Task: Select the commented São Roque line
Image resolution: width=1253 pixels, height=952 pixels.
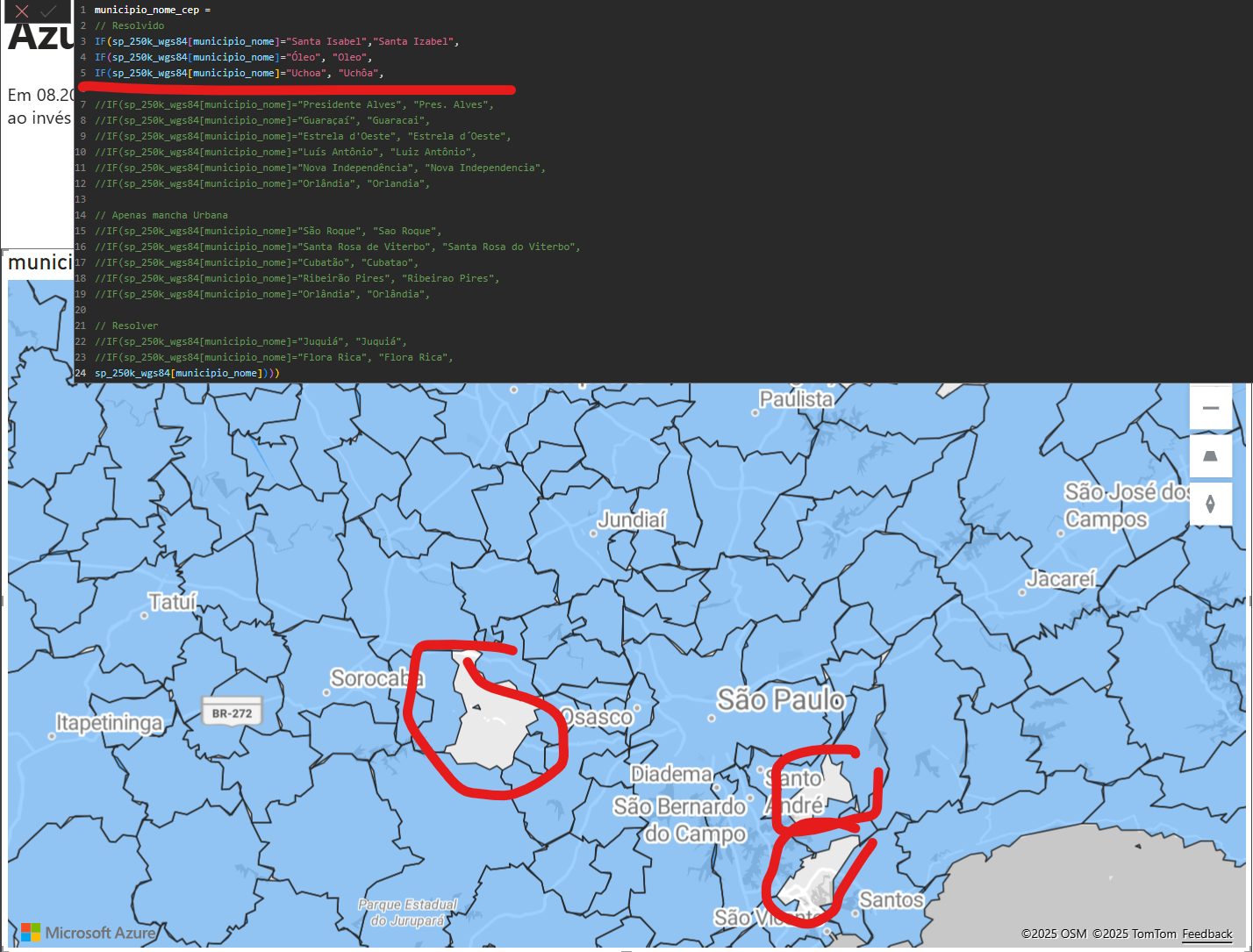Action: tap(263, 231)
